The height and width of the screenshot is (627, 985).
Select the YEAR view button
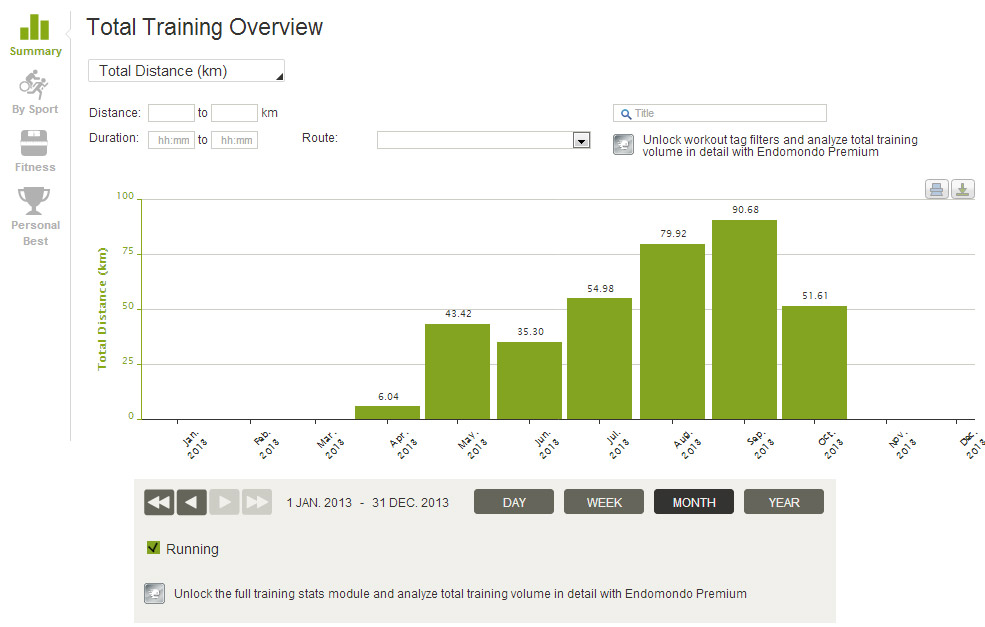tap(783, 502)
